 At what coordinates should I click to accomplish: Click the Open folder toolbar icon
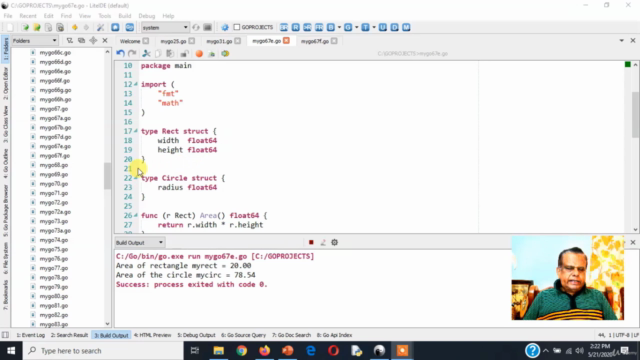click(37, 27)
